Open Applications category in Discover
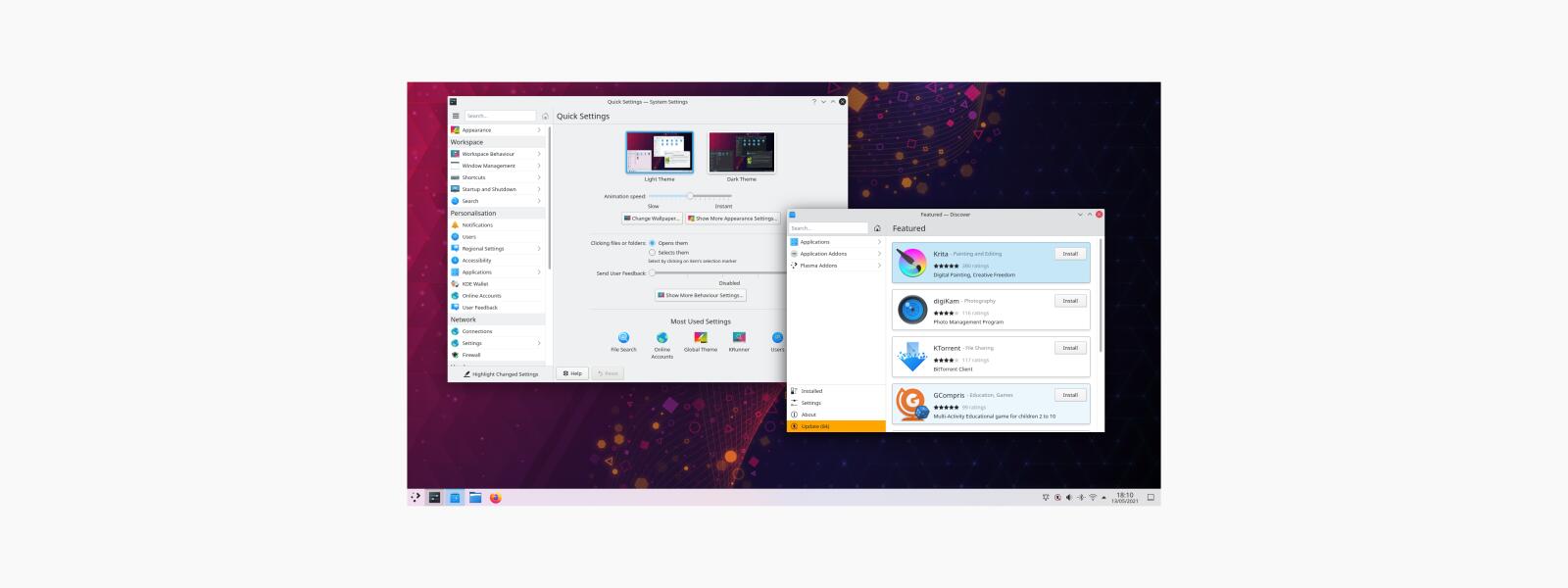The width and height of the screenshot is (1568, 588). (x=836, y=242)
